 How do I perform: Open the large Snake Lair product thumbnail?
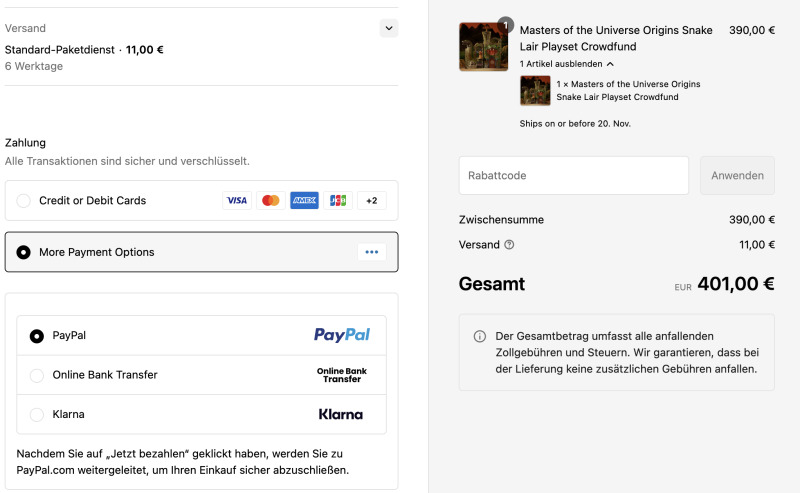[x=483, y=47]
